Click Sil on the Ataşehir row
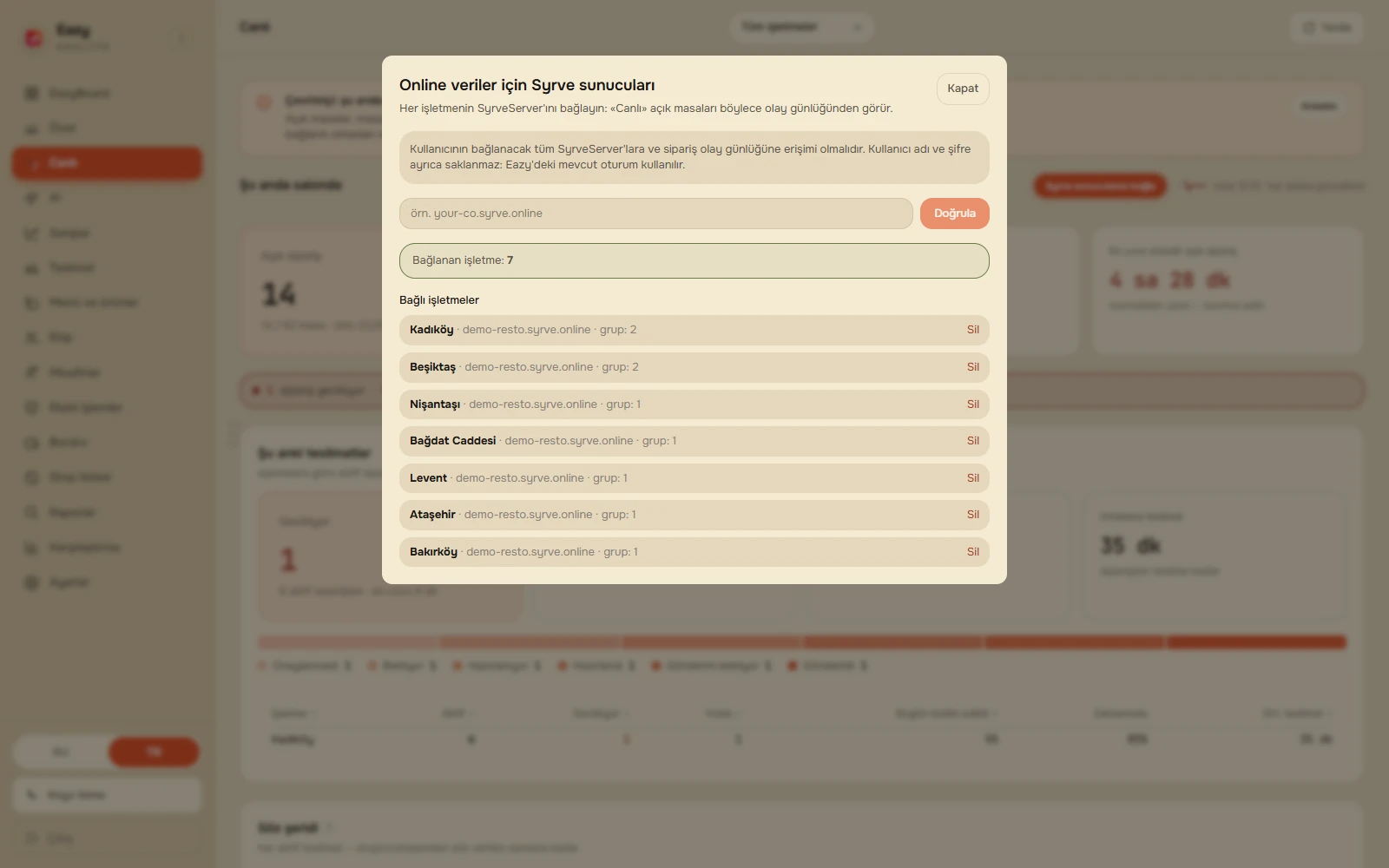 coord(973,515)
